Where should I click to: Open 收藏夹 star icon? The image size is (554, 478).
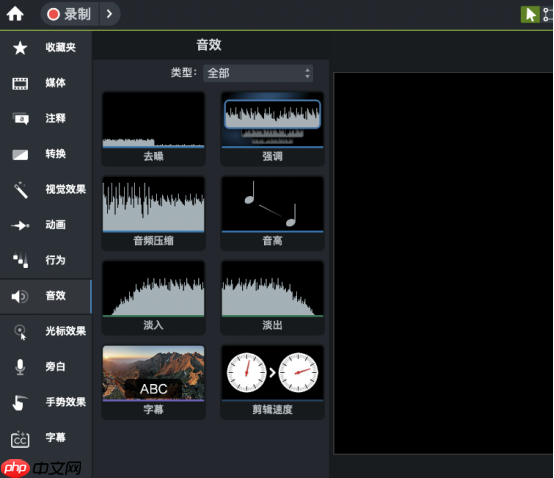[20, 48]
